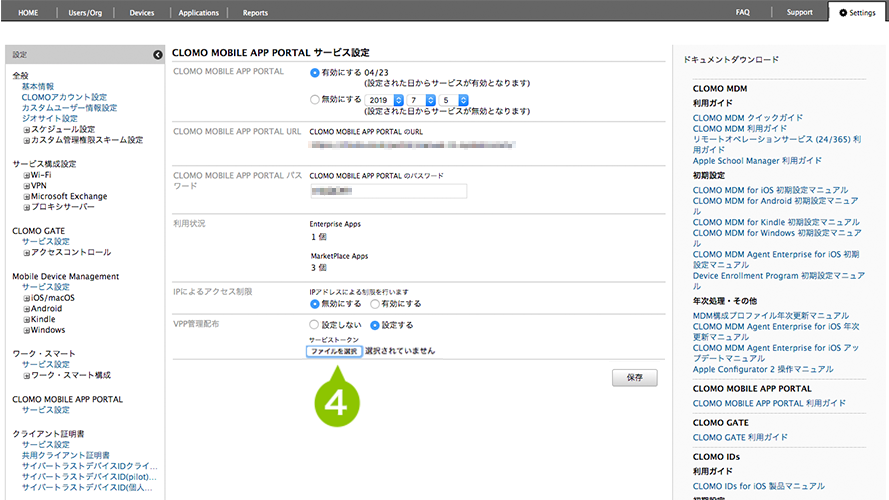Open サイバートラストデバイスID(個人 link
The width and height of the screenshot is (889, 500).
87,488
